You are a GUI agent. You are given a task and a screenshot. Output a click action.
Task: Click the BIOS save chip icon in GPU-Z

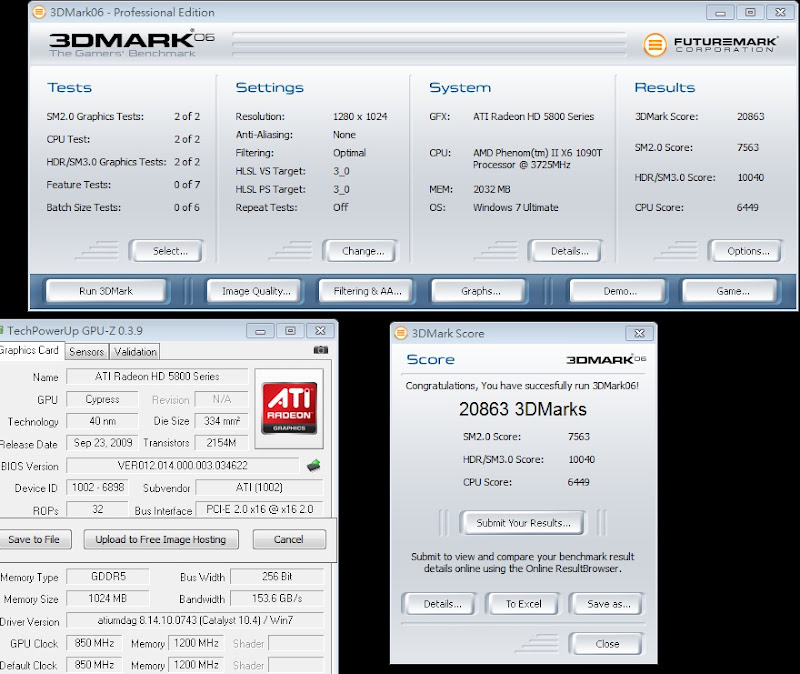point(314,465)
